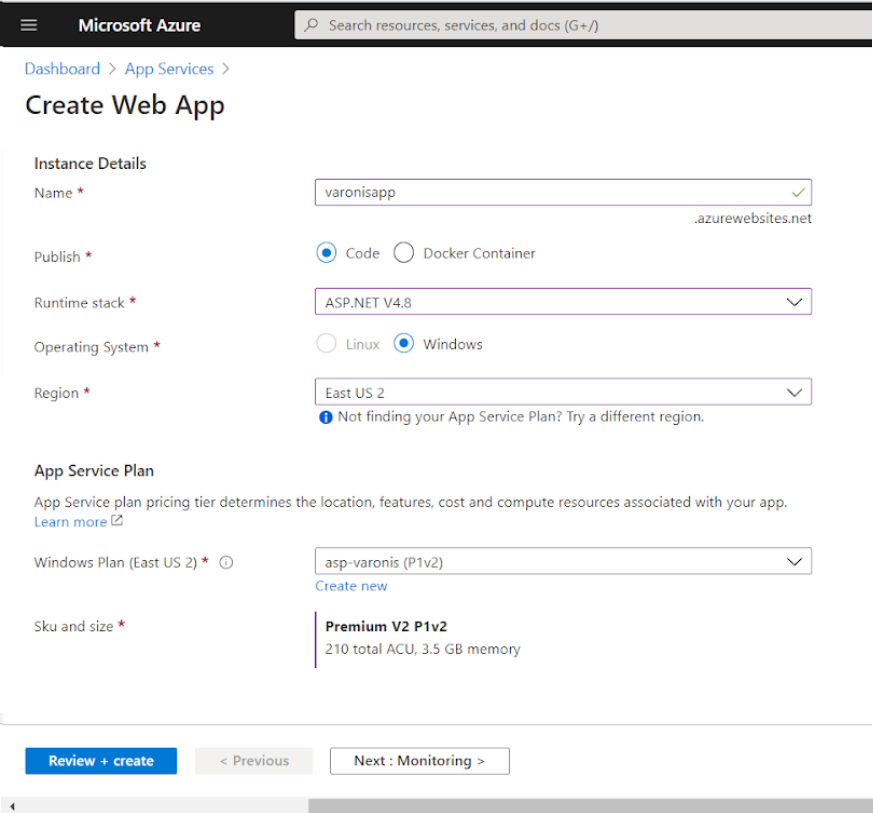Click the Review + create button
Screen dimensions: 873x813
101,761
